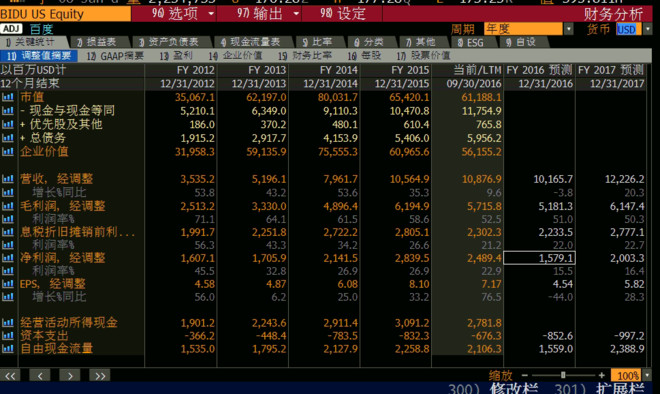
Task: Switch to the 分类 tab
Action: (x=373, y=42)
